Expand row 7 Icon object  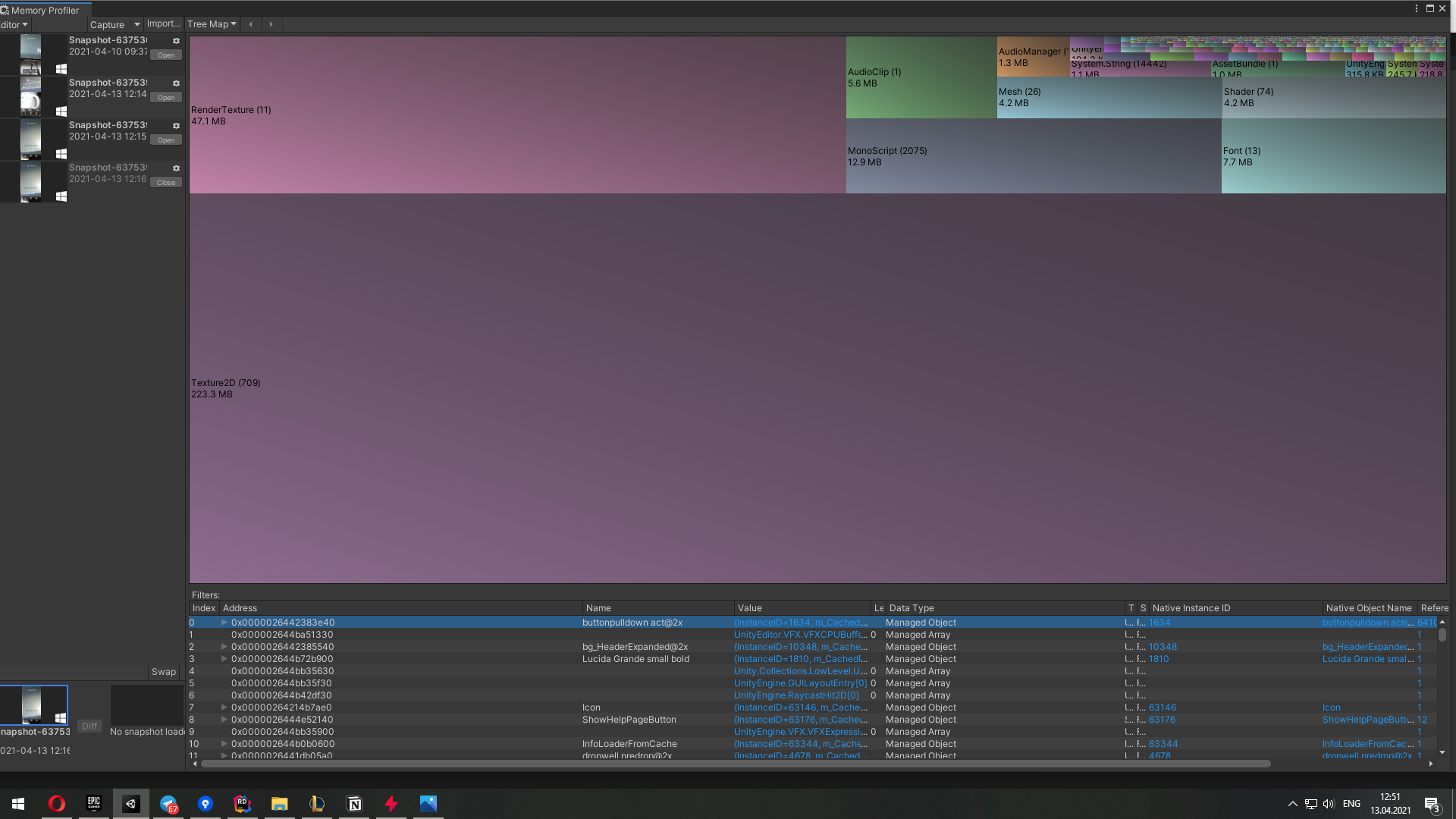point(224,707)
